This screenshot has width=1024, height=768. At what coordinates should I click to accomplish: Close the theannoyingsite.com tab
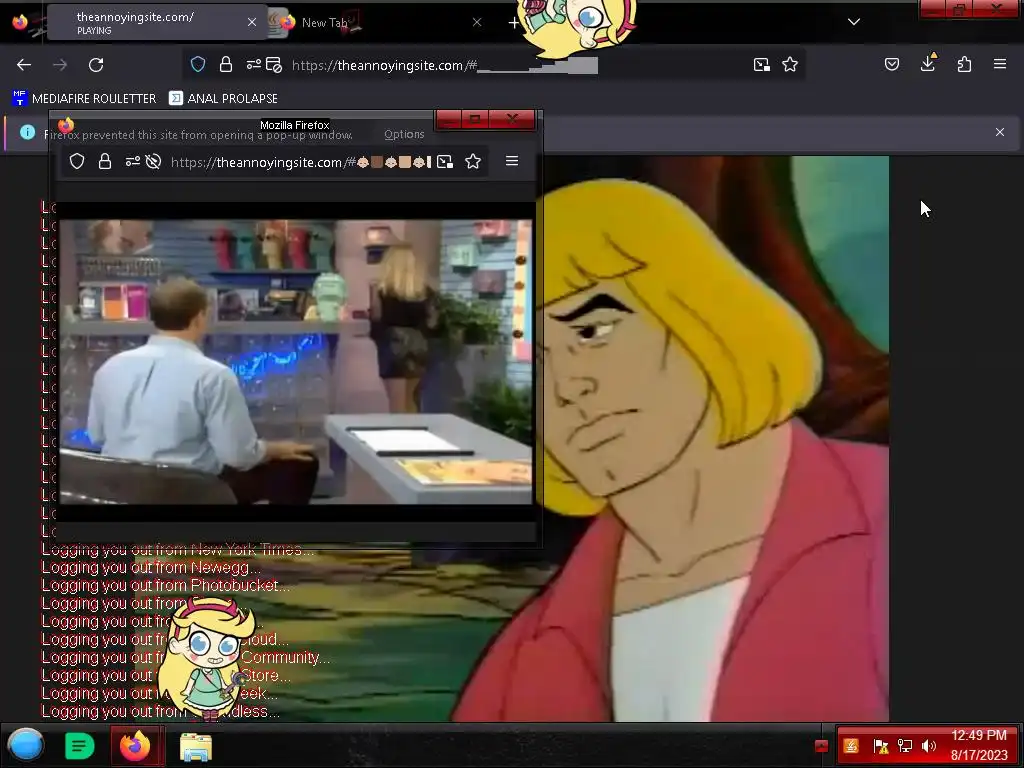click(x=252, y=22)
